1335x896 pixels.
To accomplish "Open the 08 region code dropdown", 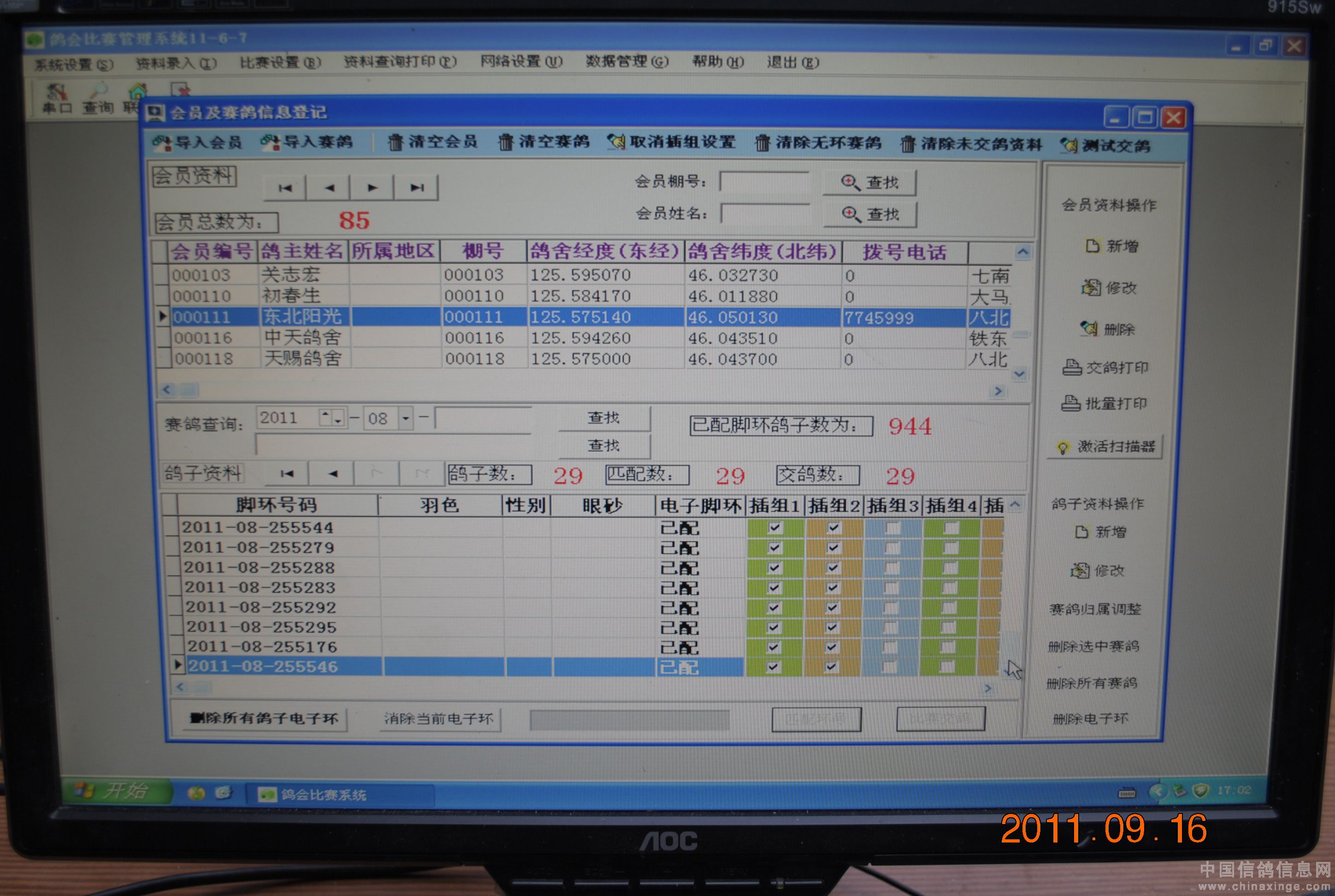I will coord(405,419).
